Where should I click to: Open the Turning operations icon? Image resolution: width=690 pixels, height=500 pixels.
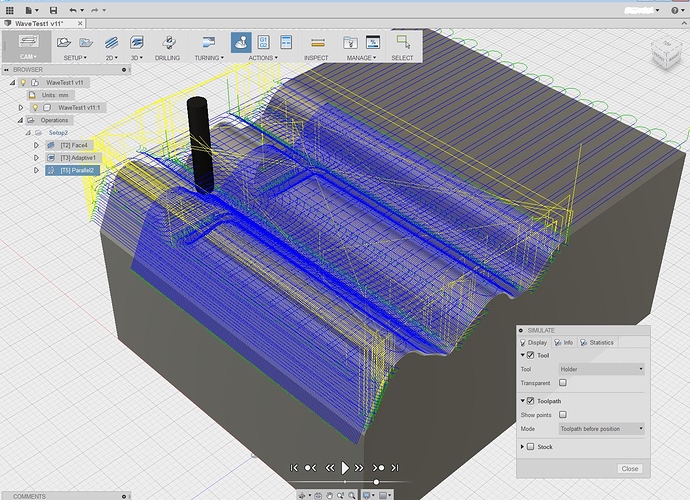tap(209, 43)
